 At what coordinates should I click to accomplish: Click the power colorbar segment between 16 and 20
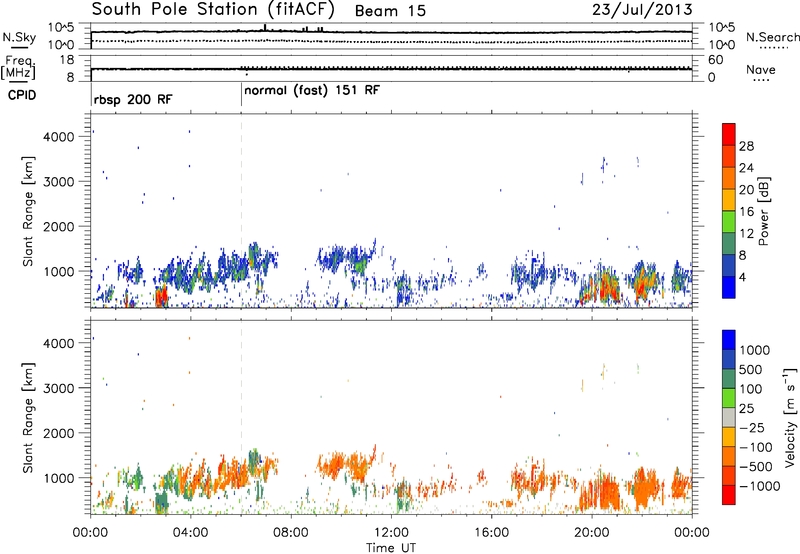(729, 199)
